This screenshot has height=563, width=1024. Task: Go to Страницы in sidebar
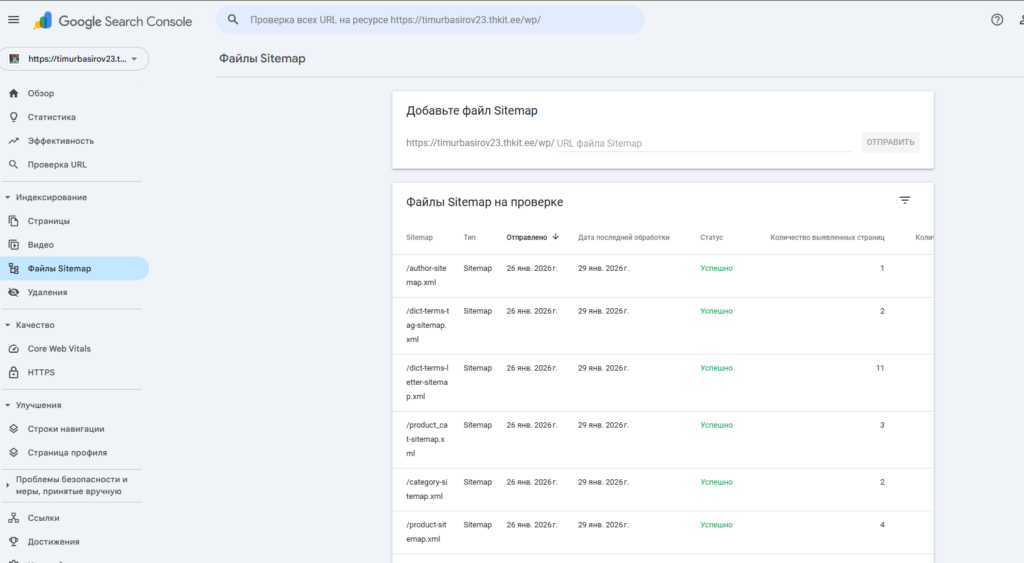coord(48,221)
